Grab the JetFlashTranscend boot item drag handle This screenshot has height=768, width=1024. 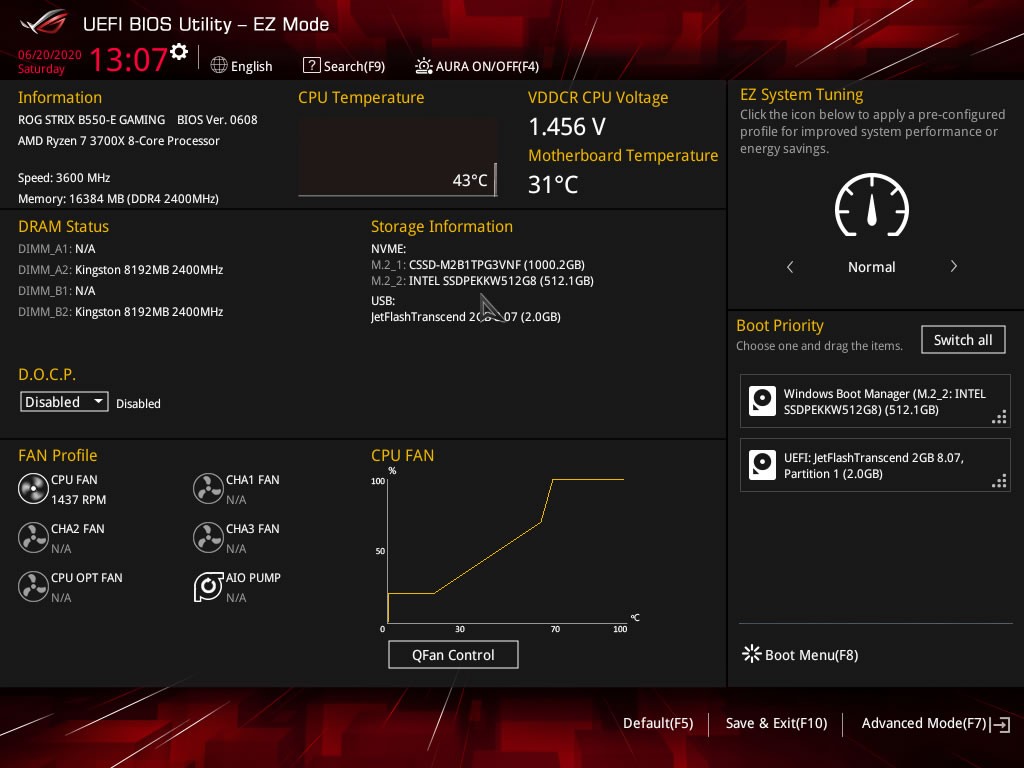(999, 481)
